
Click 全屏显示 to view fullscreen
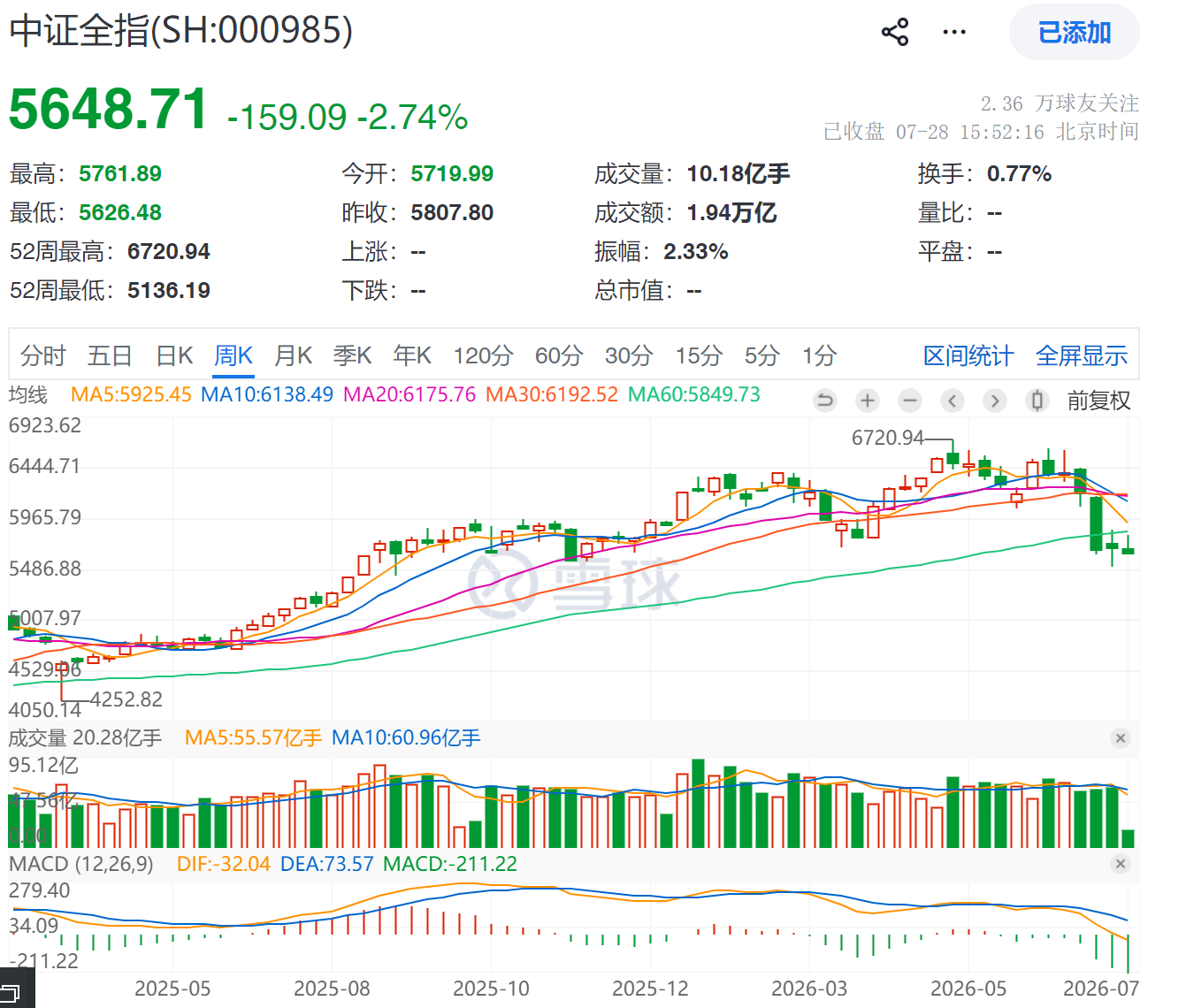point(1082,355)
